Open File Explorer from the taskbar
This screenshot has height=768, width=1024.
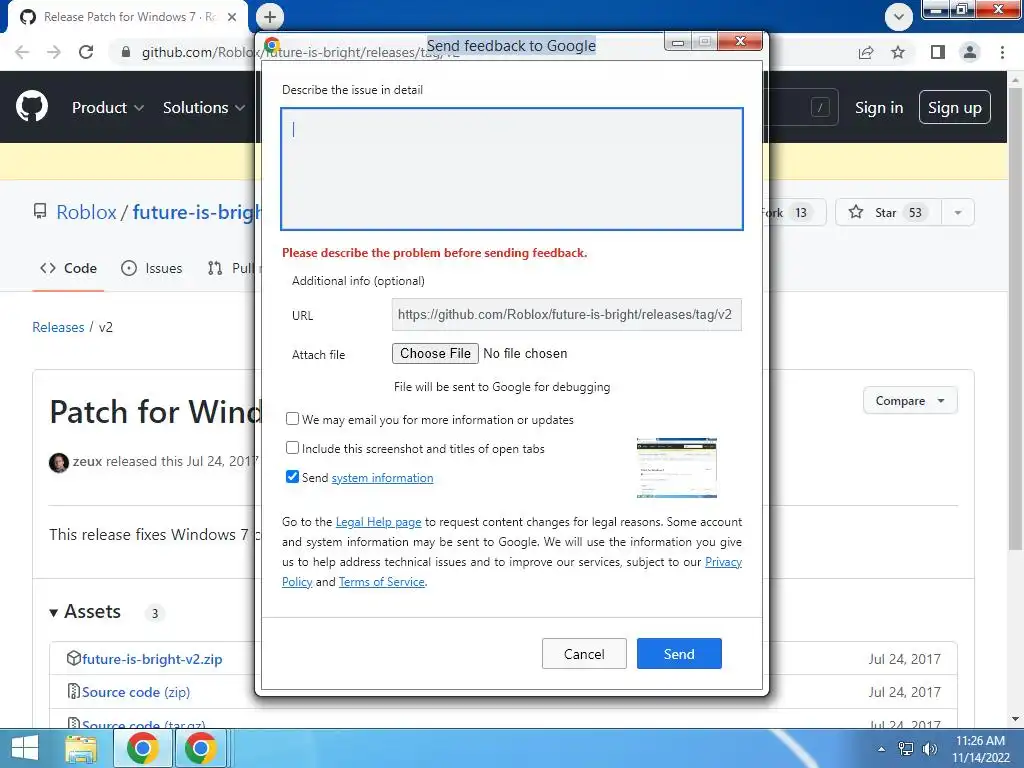[x=81, y=748]
